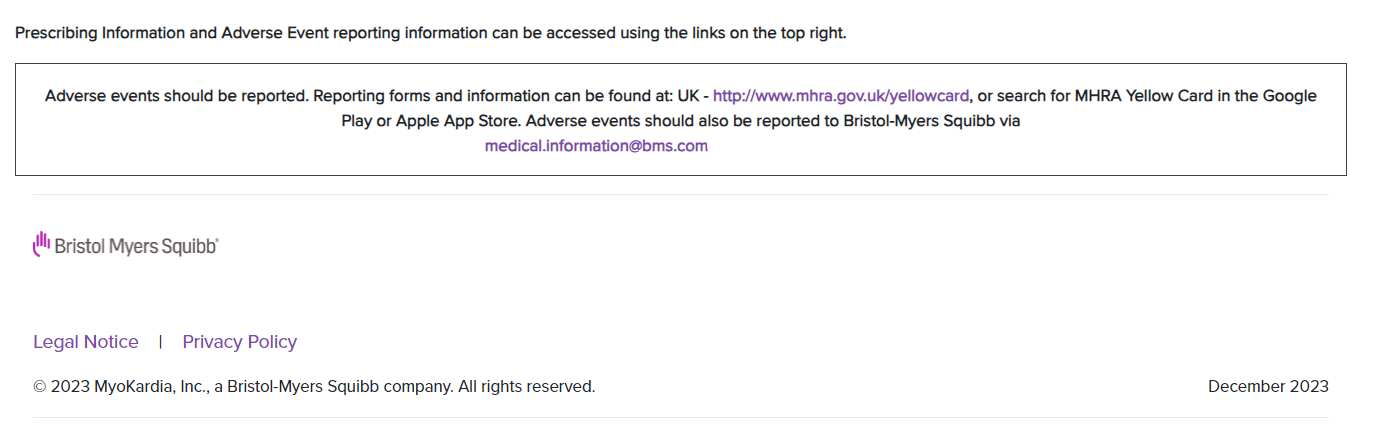The width and height of the screenshot is (1375, 445).
Task: Open the medical.information@bms.com email link
Action: pos(596,146)
